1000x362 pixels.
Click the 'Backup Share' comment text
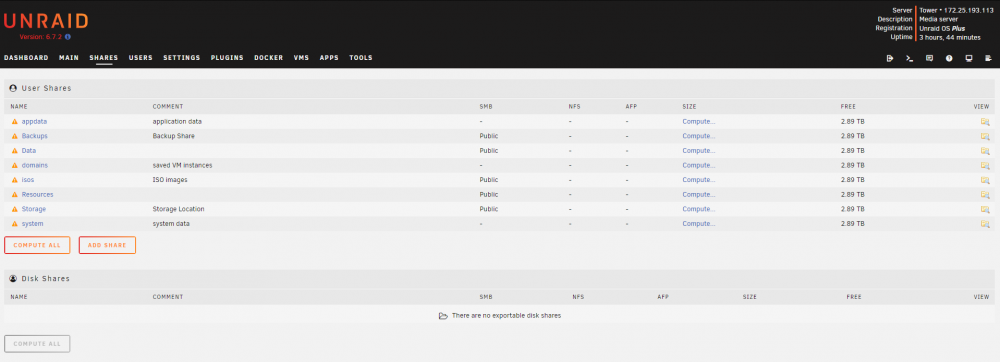(x=173, y=136)
